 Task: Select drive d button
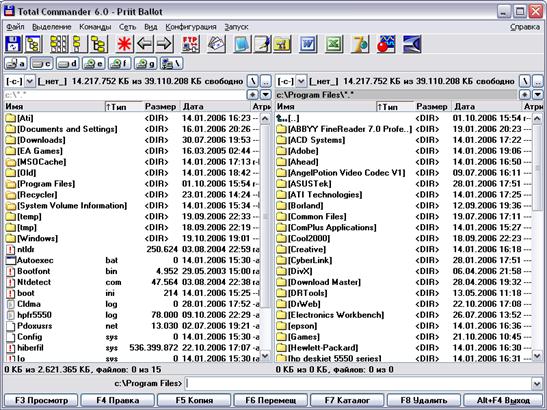[67, 64]
